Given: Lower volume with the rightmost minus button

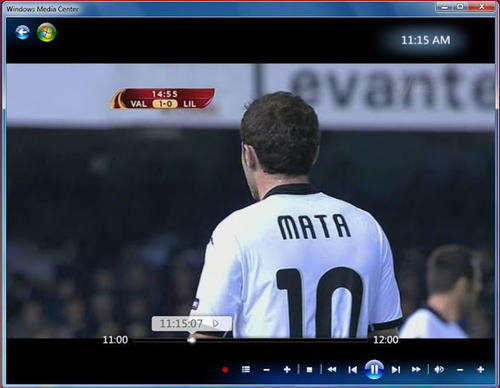Looking at the screenshot, I should pos(460,370).
